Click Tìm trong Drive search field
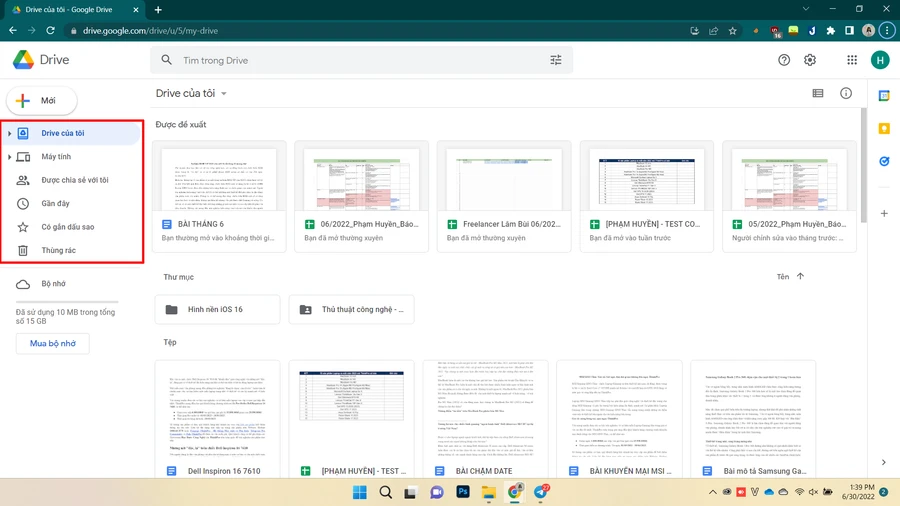The image size is (900, 506). pyautogui.click(x=362, y=60)
